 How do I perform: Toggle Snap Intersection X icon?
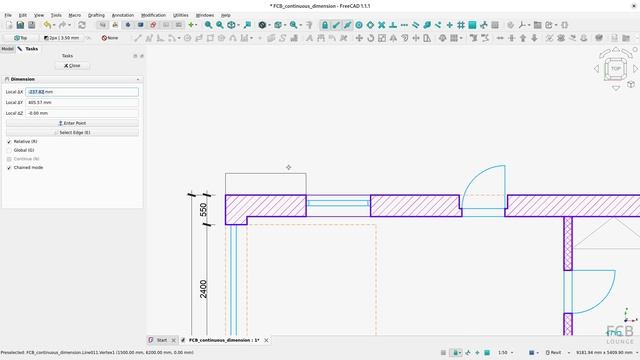[382, 25]
